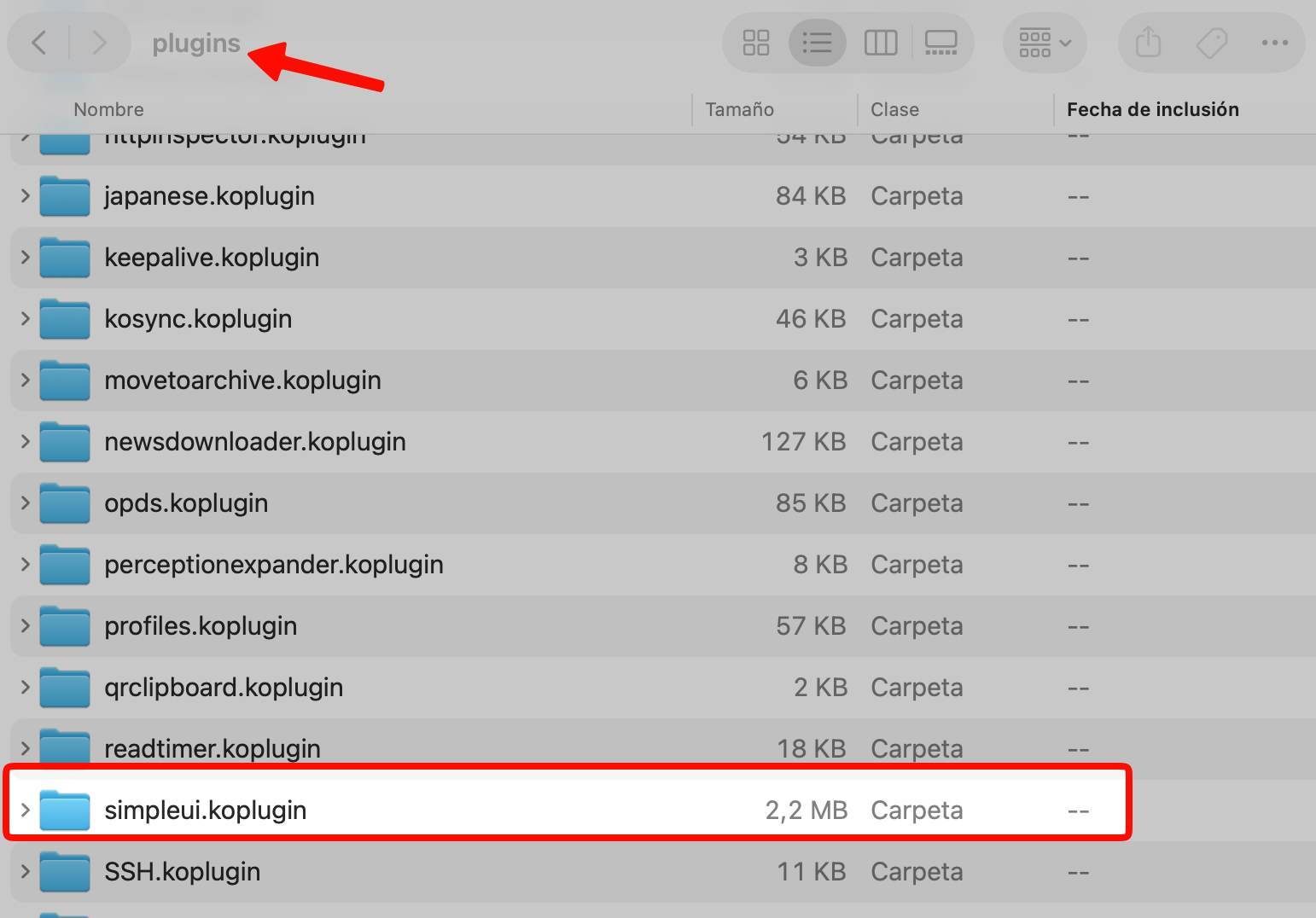Open the tag editing button
The image size is (1316, 918).
coord(1211,43)
